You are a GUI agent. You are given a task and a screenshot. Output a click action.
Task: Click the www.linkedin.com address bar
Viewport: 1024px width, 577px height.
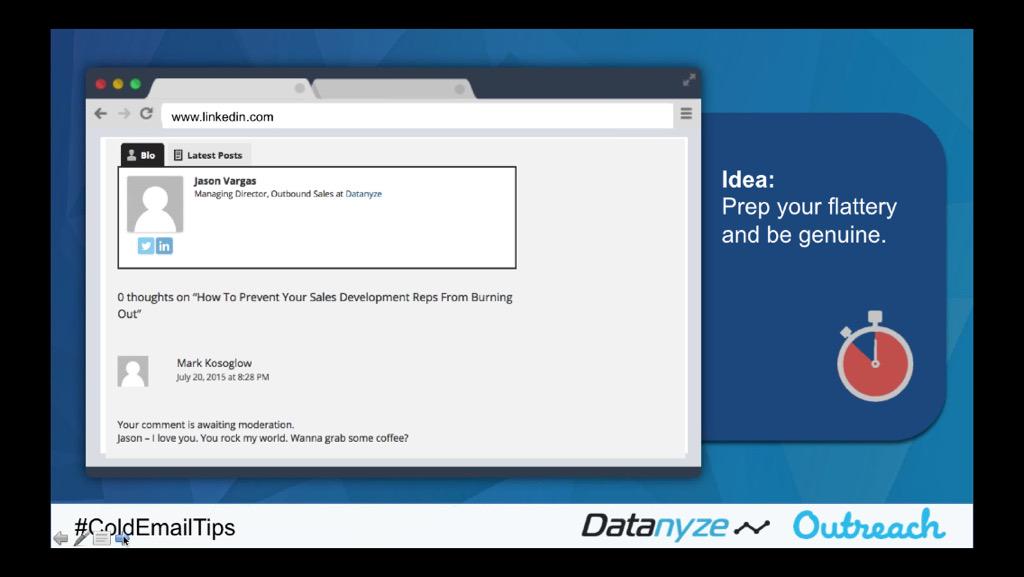pyautogui.click(x=417, y=117)
